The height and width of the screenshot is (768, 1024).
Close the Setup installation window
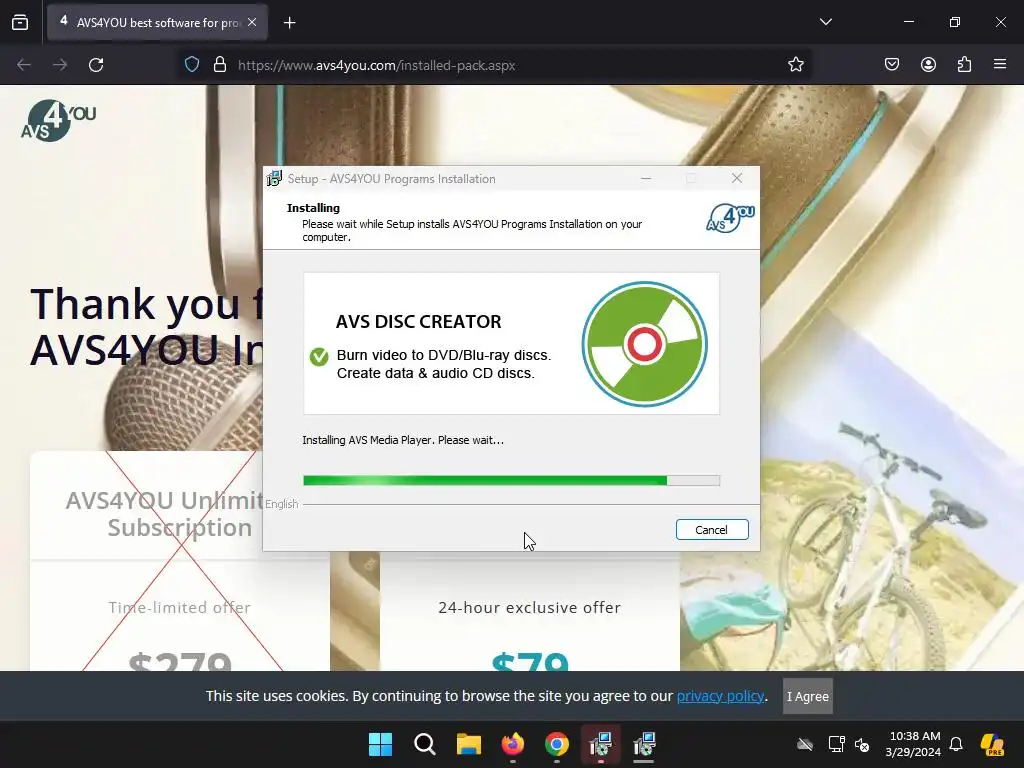click(x=737, y=178)
